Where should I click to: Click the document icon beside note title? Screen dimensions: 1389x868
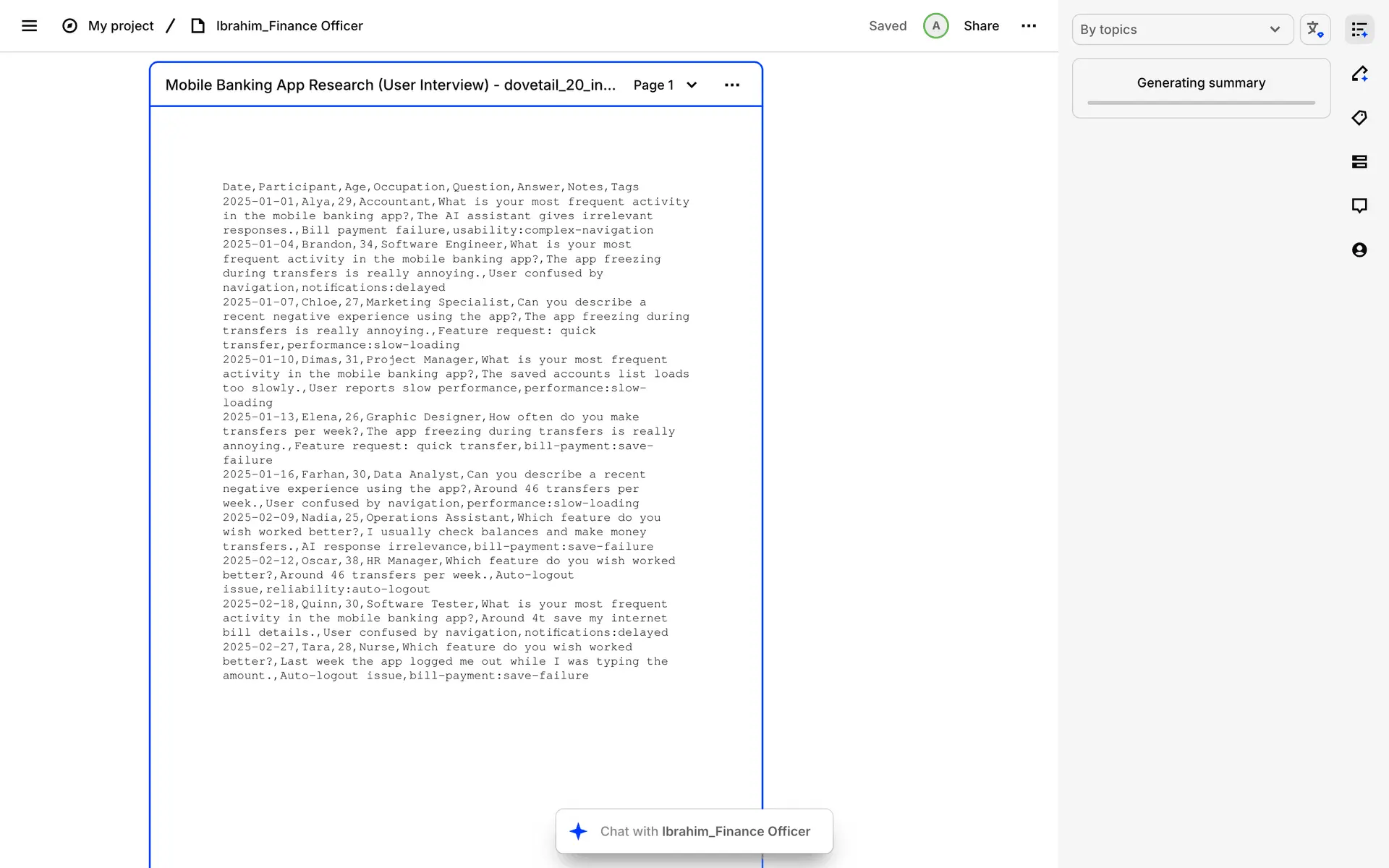click(197, 26)
